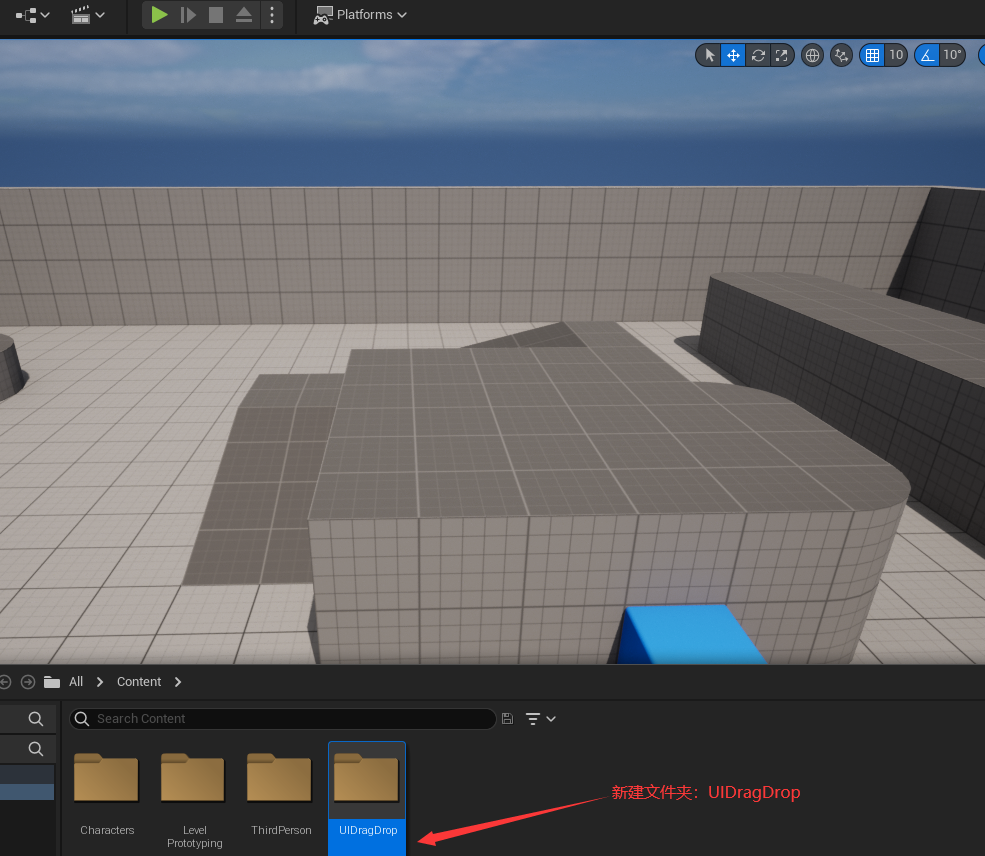Viewport: 985px width, 856px height.
Task: Select the blue cube in viewport
Action: click(x=690, y=634)
